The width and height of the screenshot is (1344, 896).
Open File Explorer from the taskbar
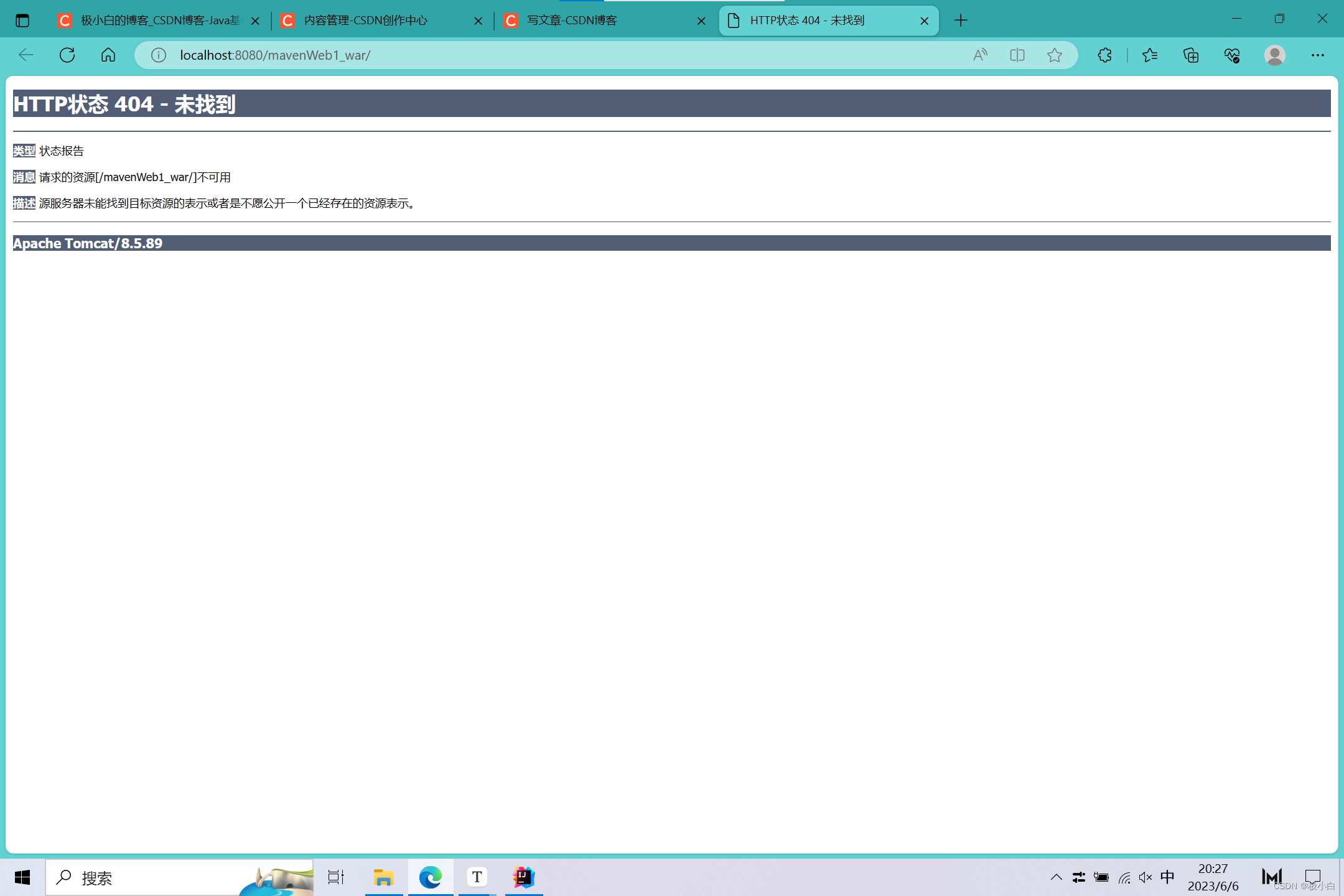click(384, 877)
